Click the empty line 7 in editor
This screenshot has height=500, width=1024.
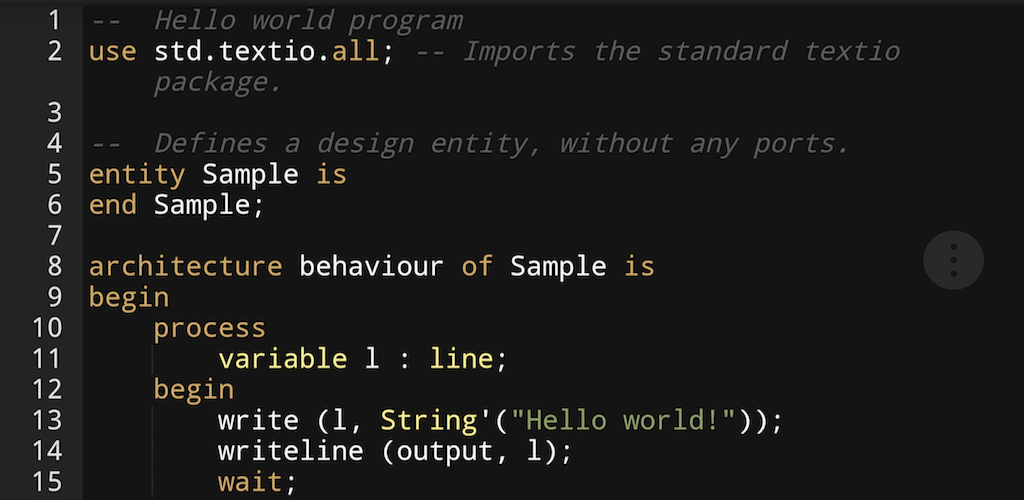(553, 236)
